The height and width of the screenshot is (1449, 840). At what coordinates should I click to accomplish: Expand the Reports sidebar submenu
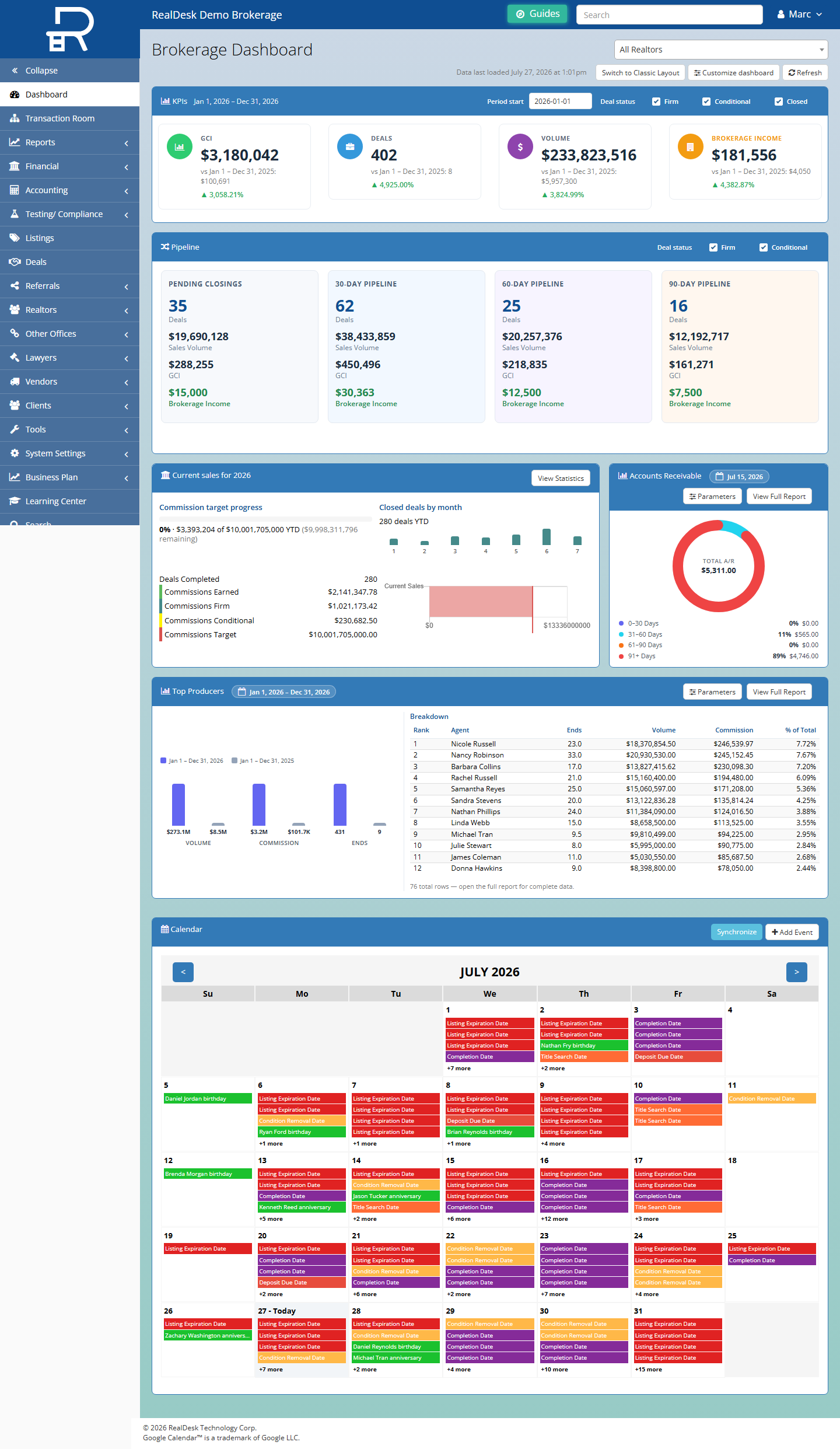point(70,142)
